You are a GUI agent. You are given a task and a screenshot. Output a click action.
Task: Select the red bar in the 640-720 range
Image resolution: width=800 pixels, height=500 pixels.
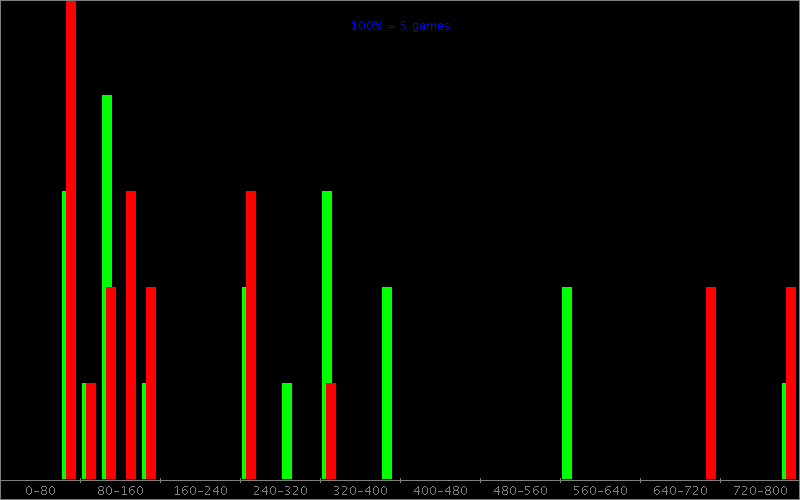711,383
